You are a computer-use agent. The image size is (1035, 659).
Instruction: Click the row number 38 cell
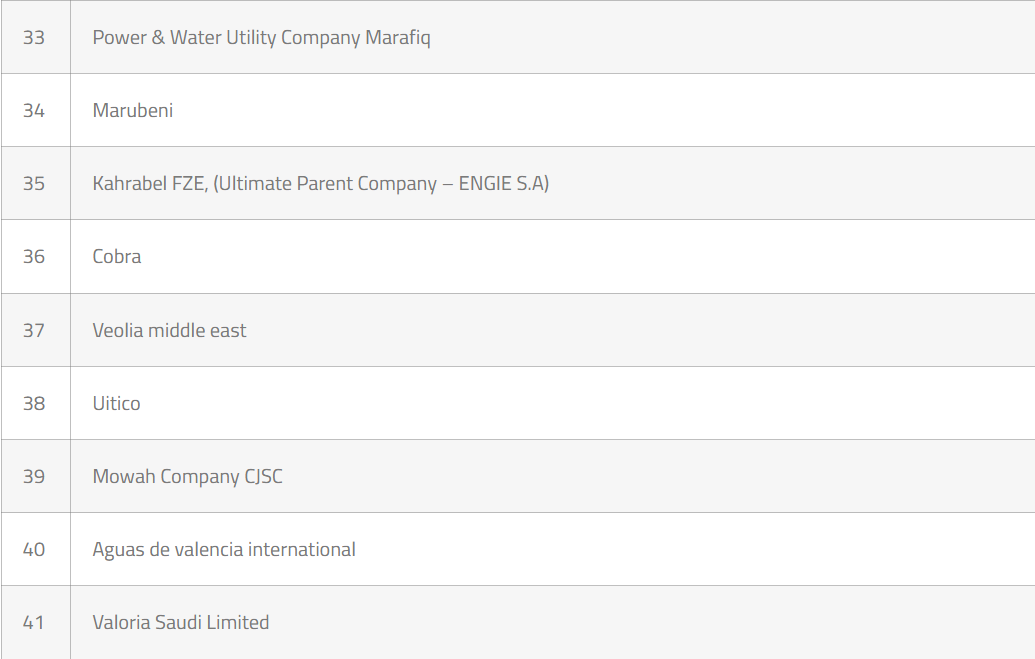(34, 403)
